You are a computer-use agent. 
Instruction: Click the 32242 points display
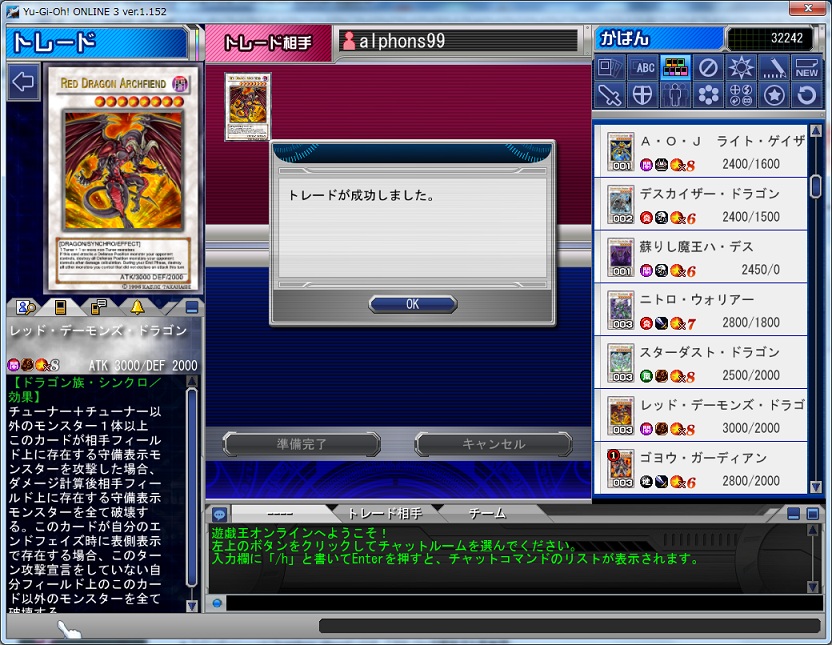pos(769,38)
